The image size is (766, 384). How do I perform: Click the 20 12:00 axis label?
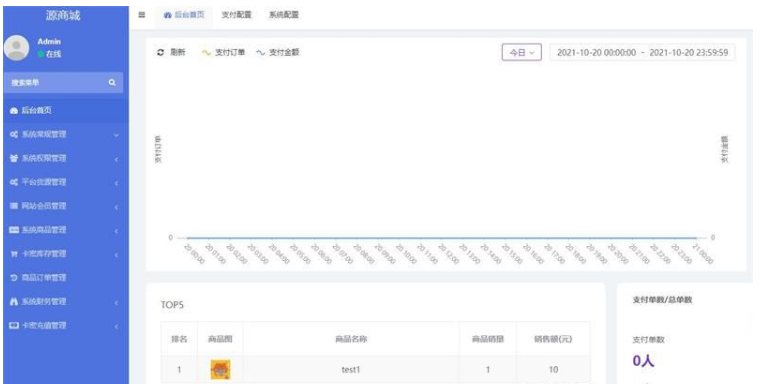tap(449, 254)
